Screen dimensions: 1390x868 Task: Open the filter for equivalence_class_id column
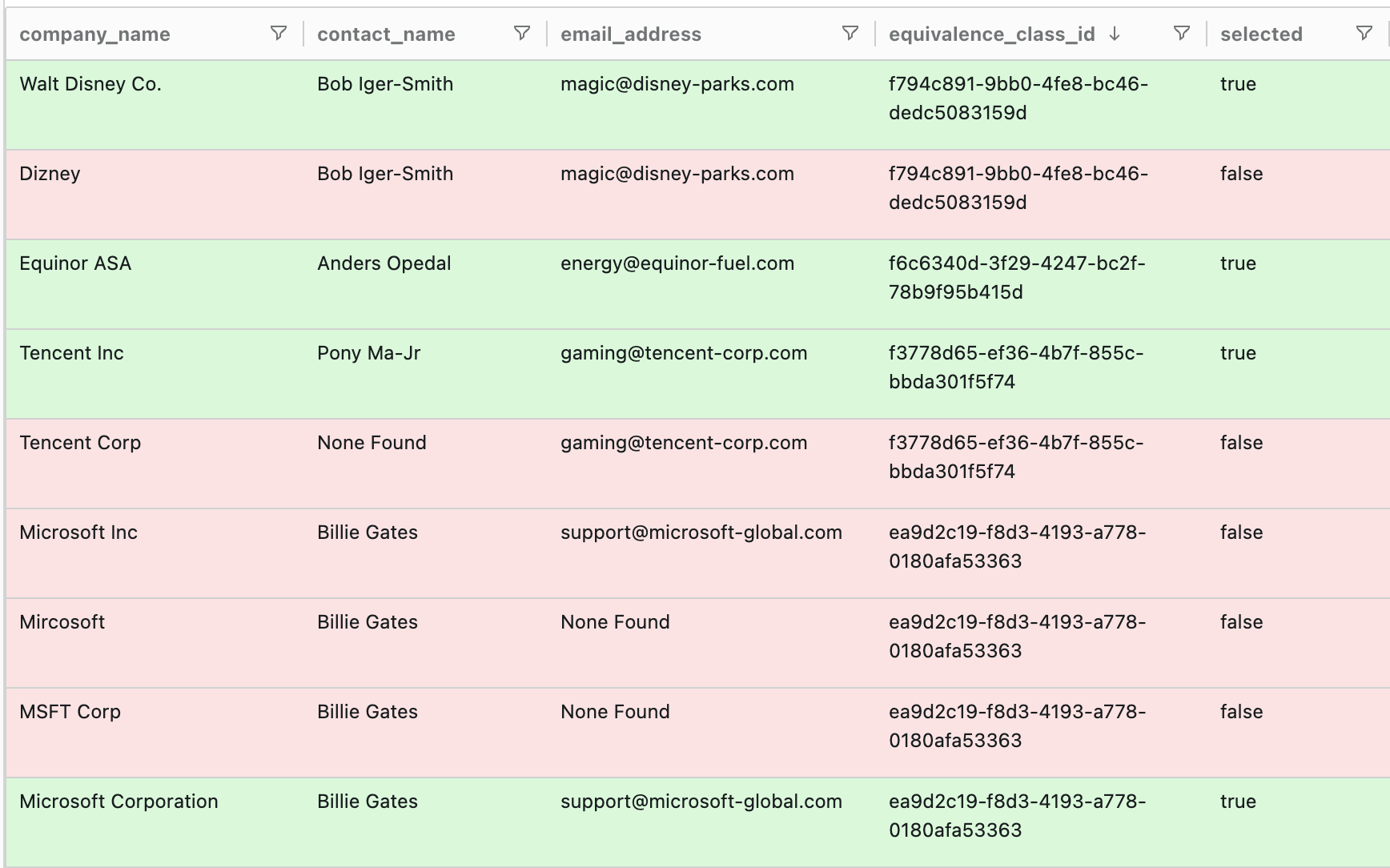[x=1182, y=33]
